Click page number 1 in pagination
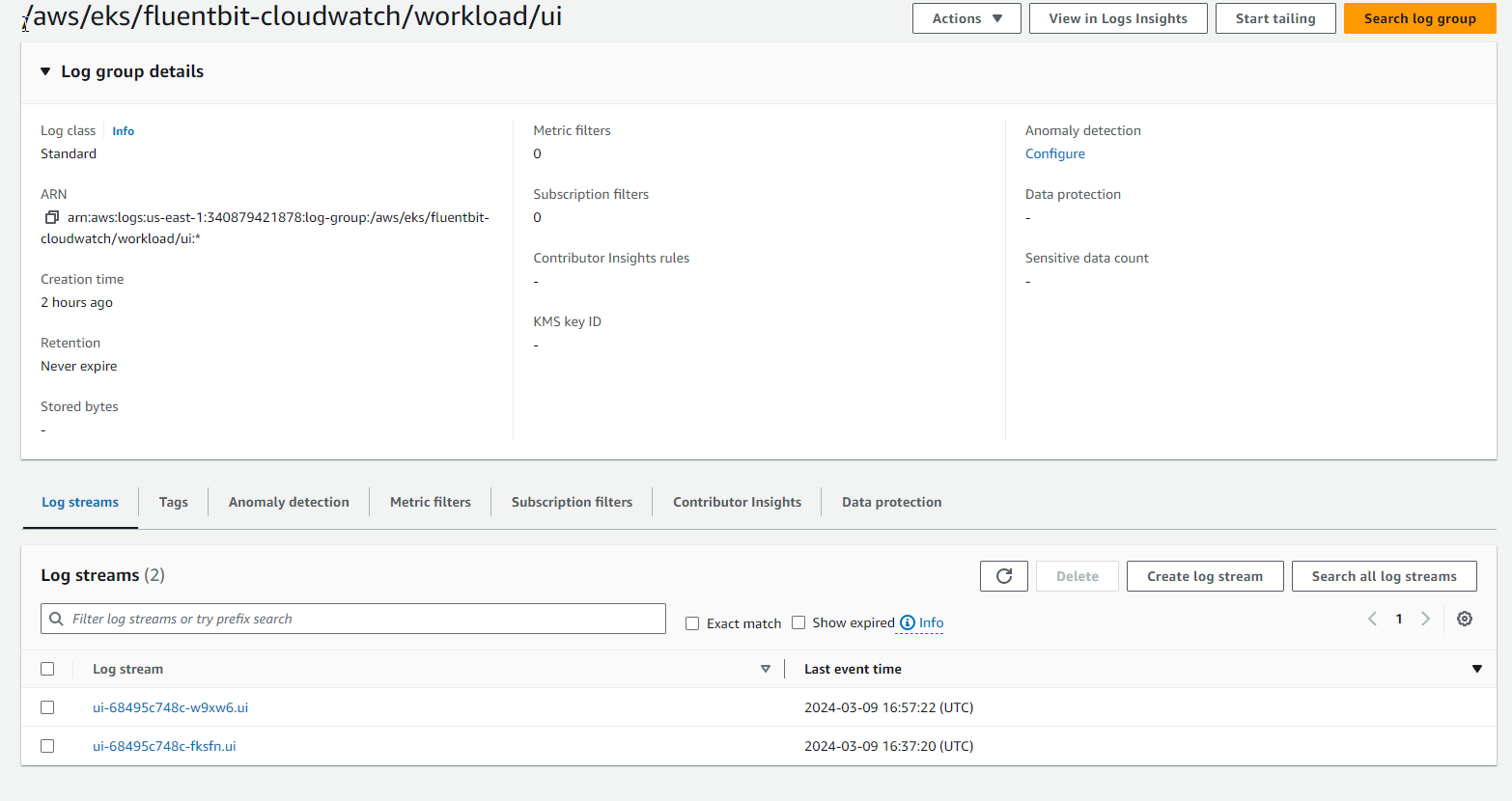This screenshot has width=1512, height=801. (1399, 619)
